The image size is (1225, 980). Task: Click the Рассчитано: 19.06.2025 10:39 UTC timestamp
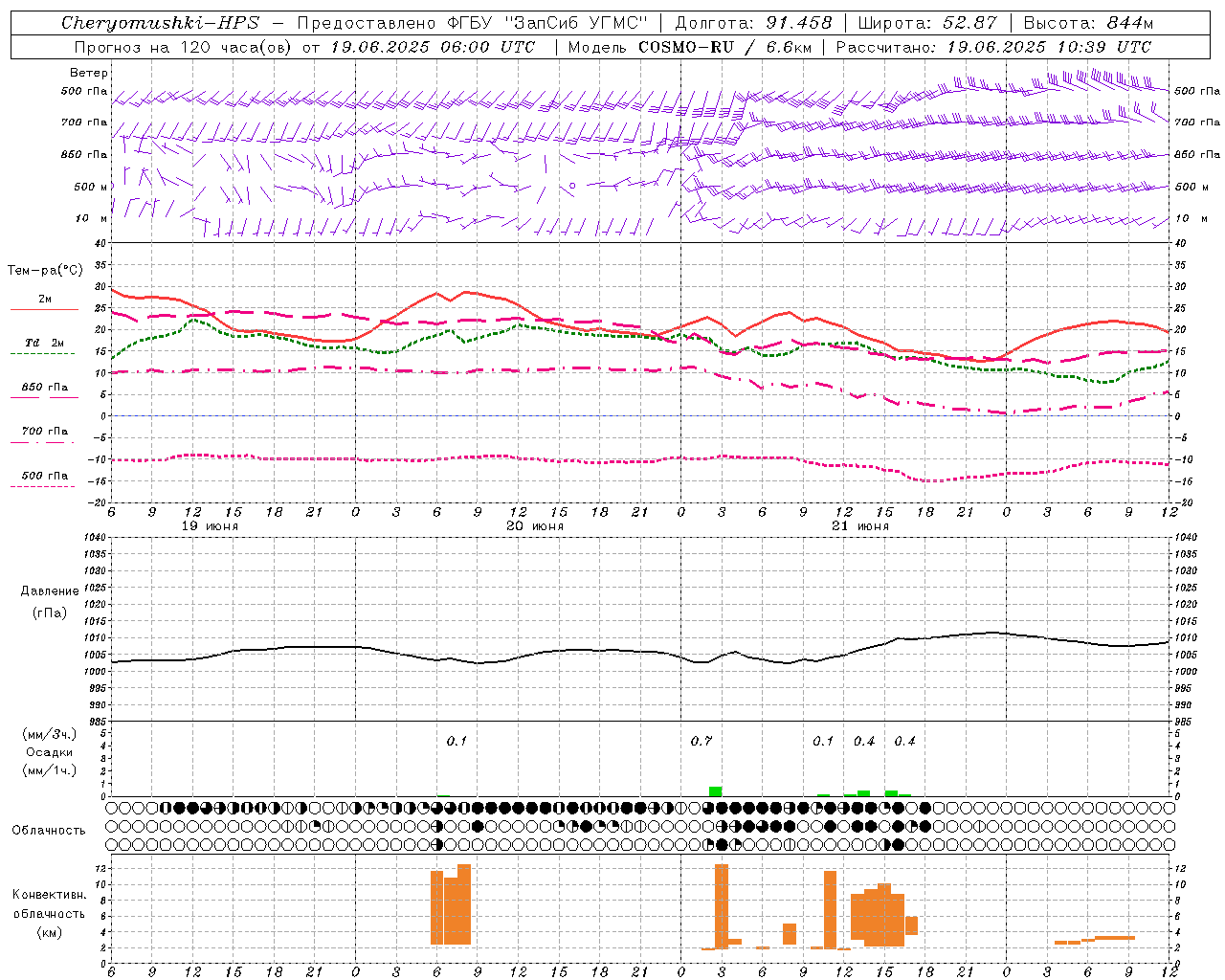point(993,47)
